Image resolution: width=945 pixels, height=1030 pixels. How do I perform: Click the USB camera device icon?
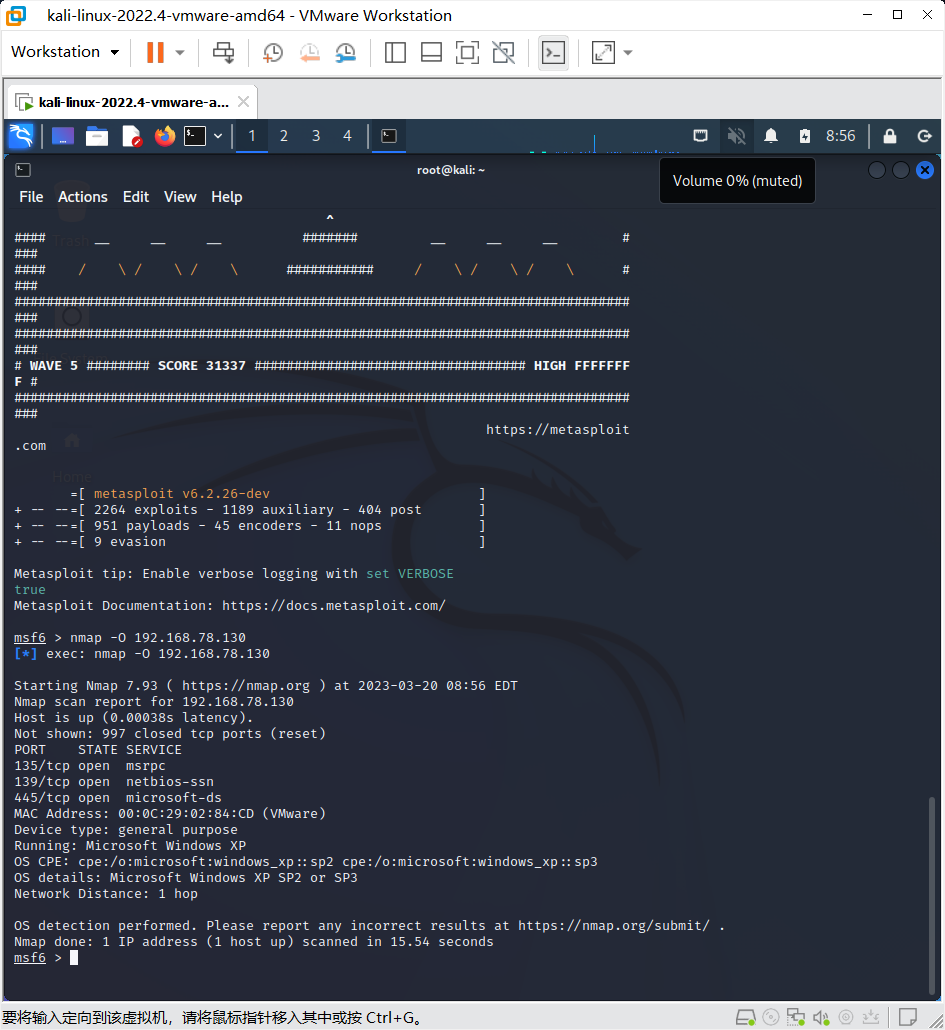click(x=846, y=1018)
